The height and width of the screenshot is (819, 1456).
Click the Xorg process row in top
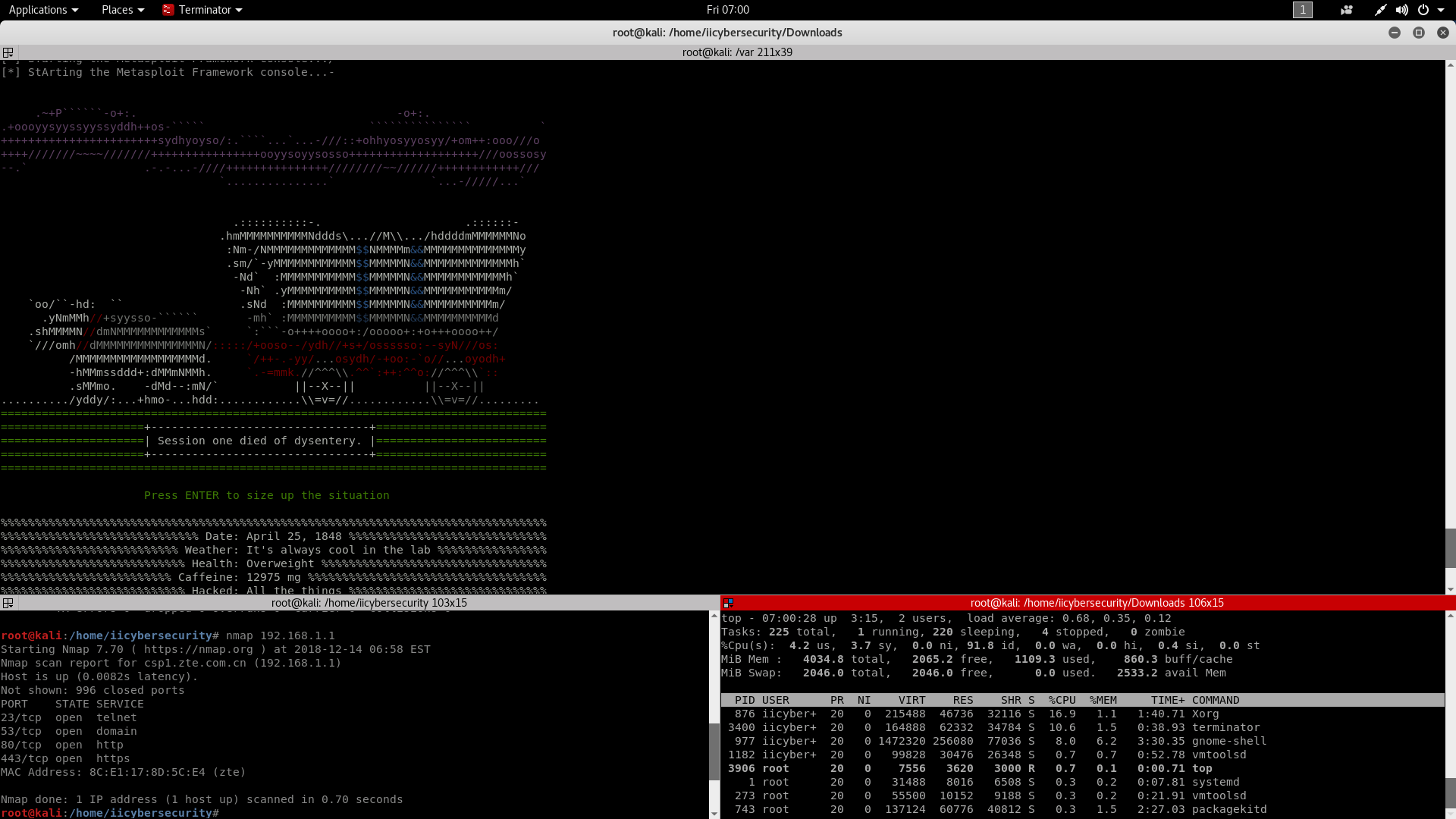coord(1083,714)
